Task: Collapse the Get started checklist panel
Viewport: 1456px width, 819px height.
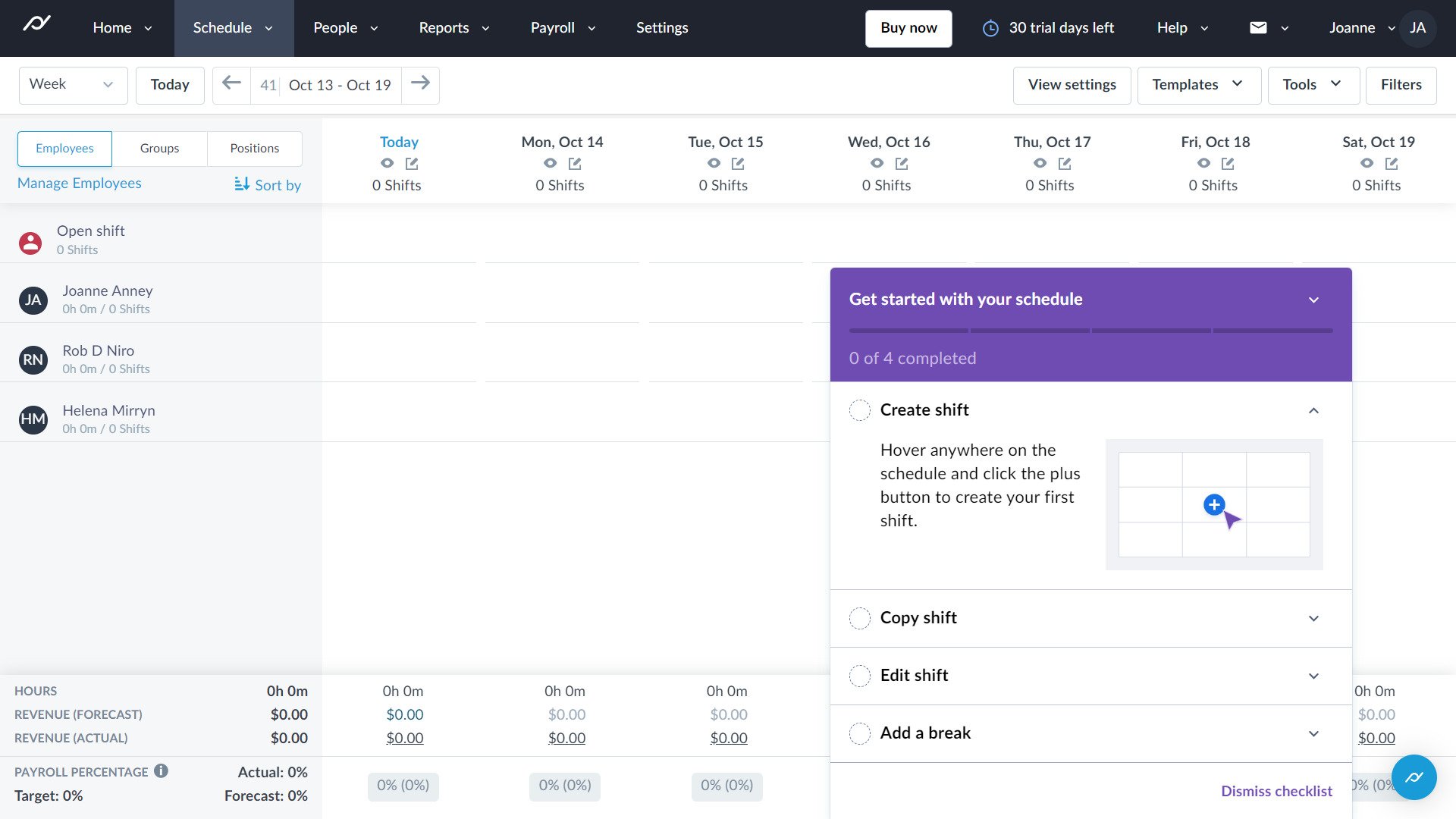Action: [1314, 300]
